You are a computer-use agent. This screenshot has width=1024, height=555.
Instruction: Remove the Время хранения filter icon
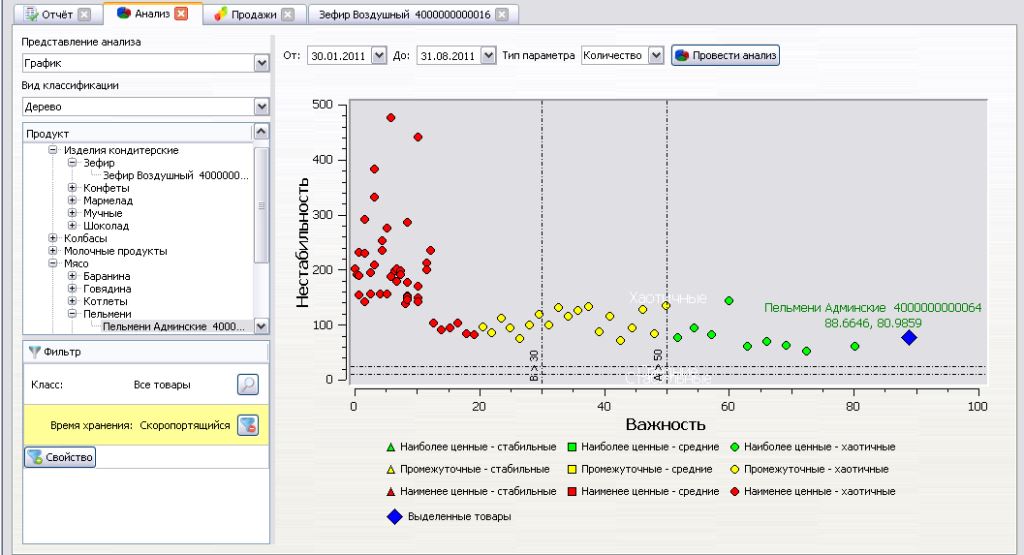click(248, 425)
